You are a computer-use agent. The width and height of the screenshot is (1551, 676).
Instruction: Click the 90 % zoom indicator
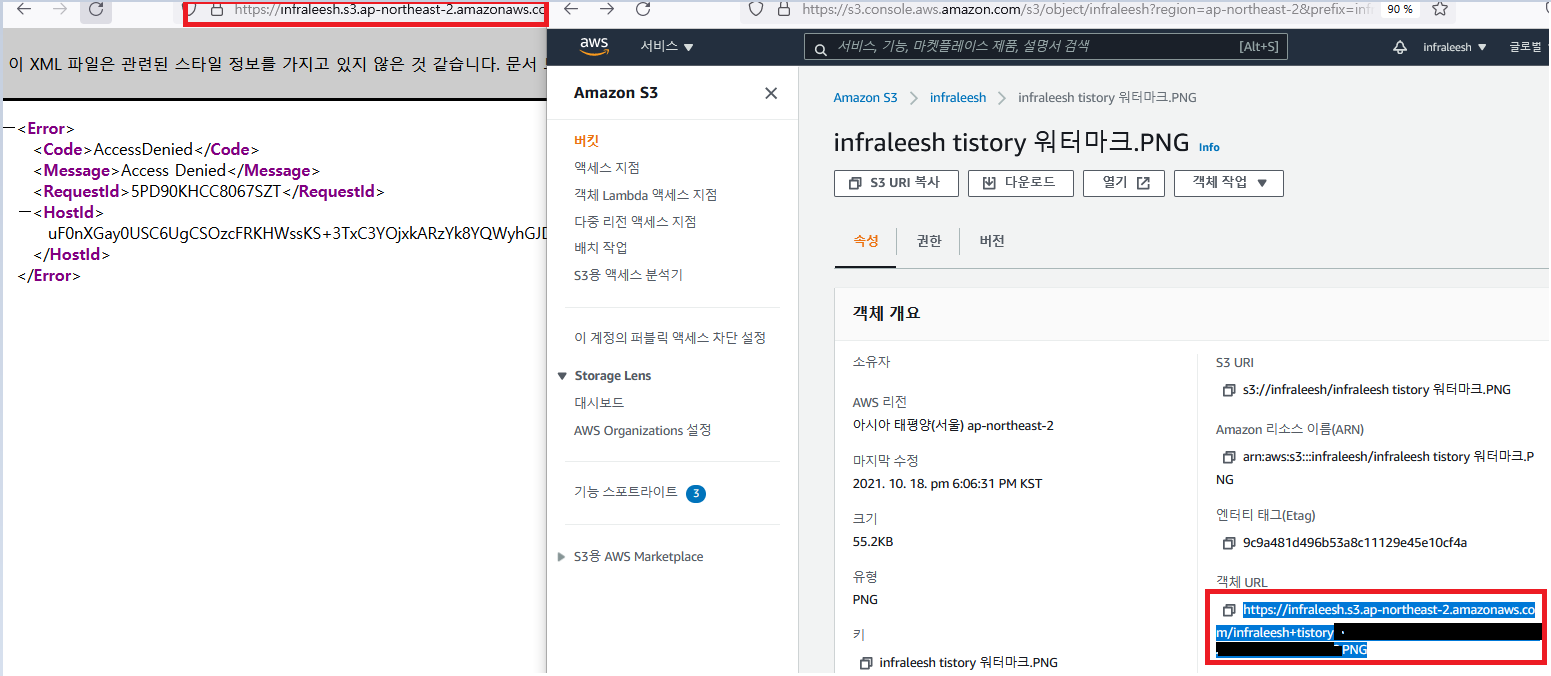tap(1399, 9)
